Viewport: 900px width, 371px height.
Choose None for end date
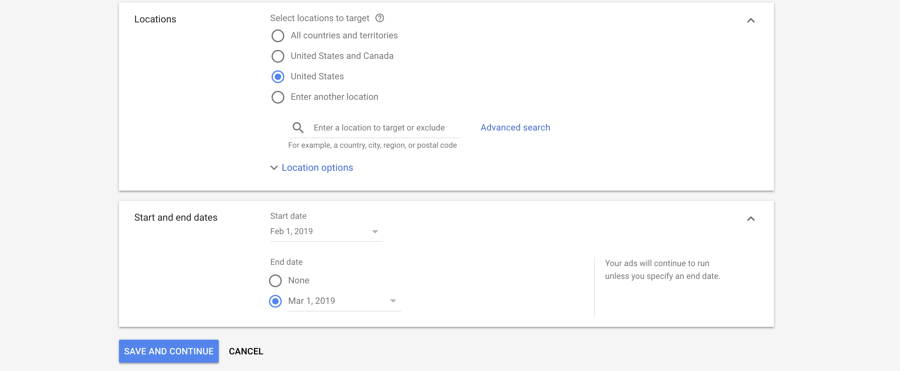(276, 281)
